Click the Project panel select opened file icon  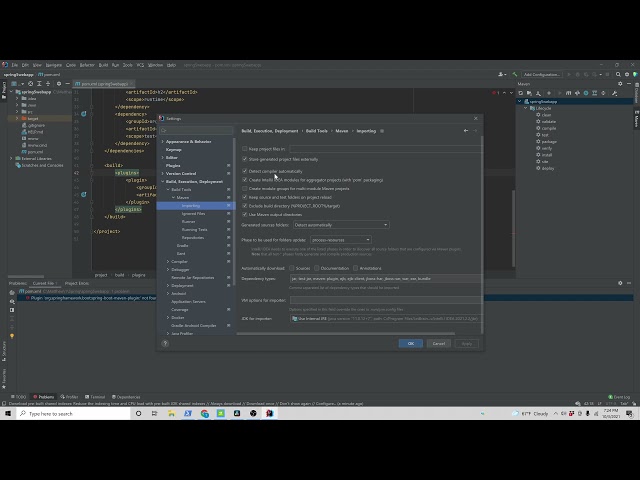pos(30,84)
